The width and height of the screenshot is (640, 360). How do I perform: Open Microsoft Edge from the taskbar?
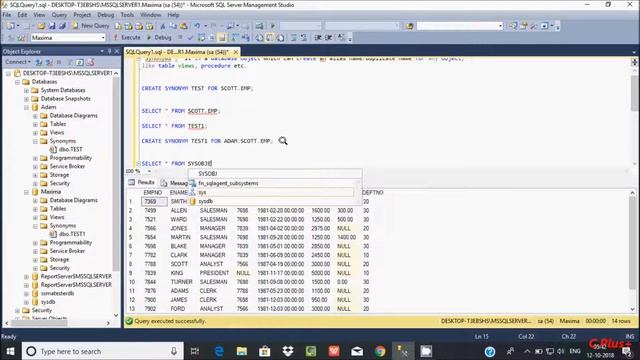tap(219, 351)
